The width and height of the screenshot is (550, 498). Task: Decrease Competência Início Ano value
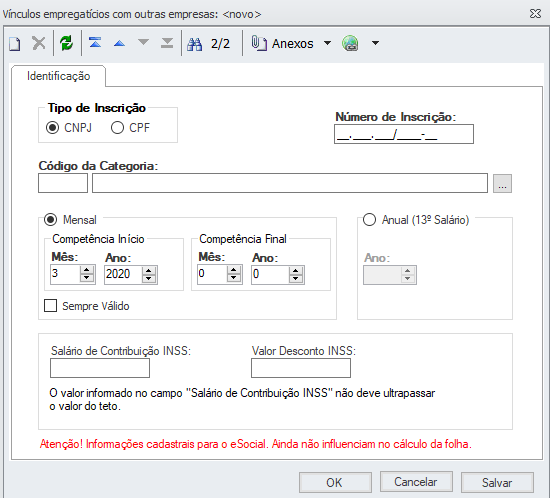click(x=149, y=278)
